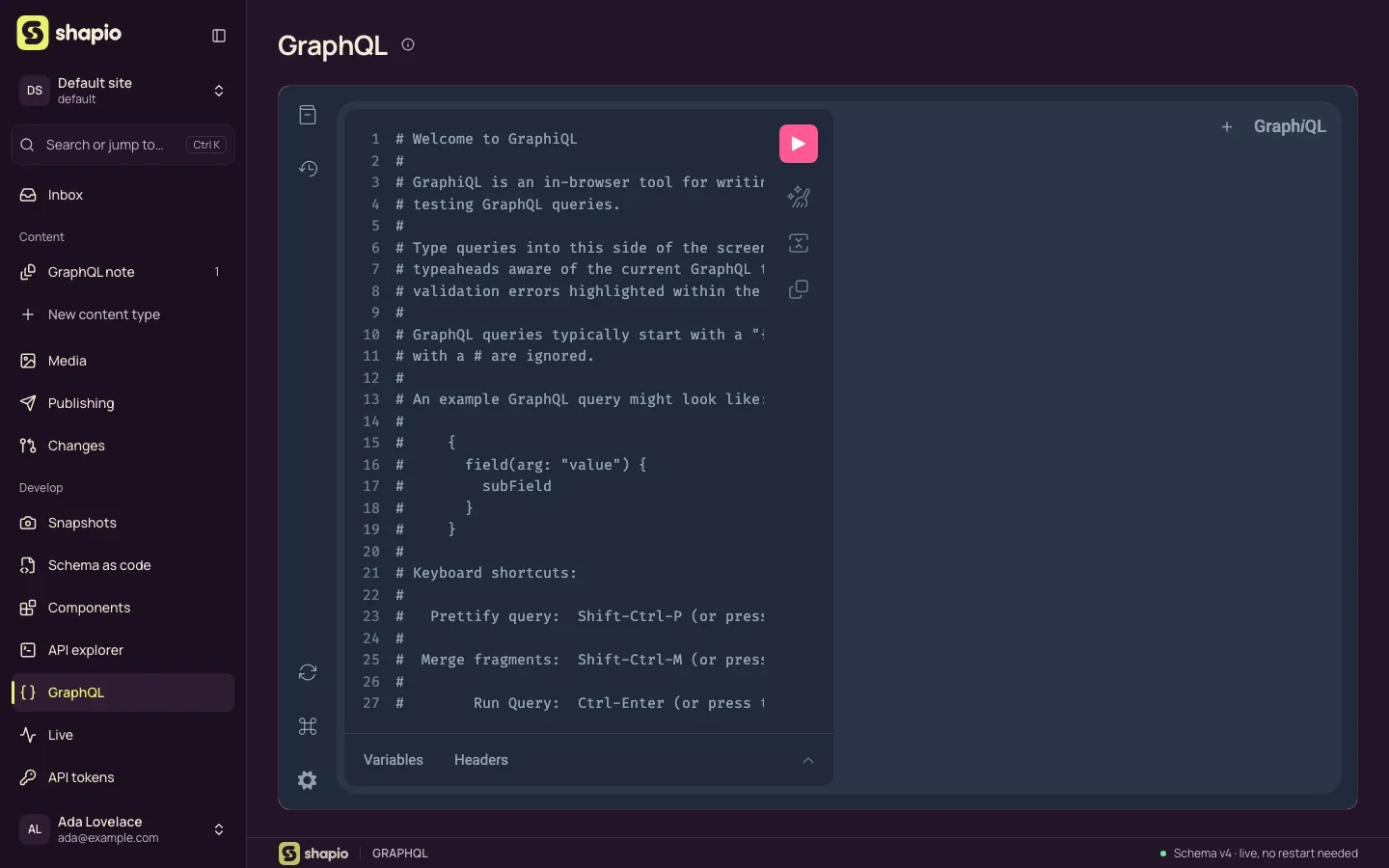This screenshot has width=1389, height=868.
Task: Switch to the Headers tab
Action: click(x=481, y=760)
